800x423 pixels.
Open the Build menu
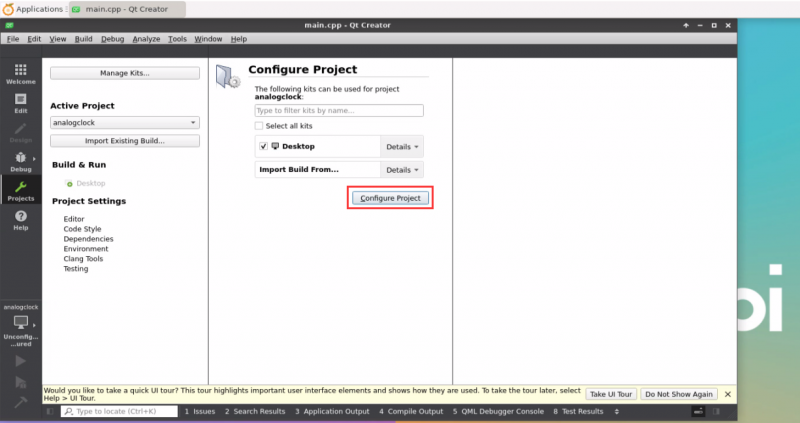pos(83,39)
